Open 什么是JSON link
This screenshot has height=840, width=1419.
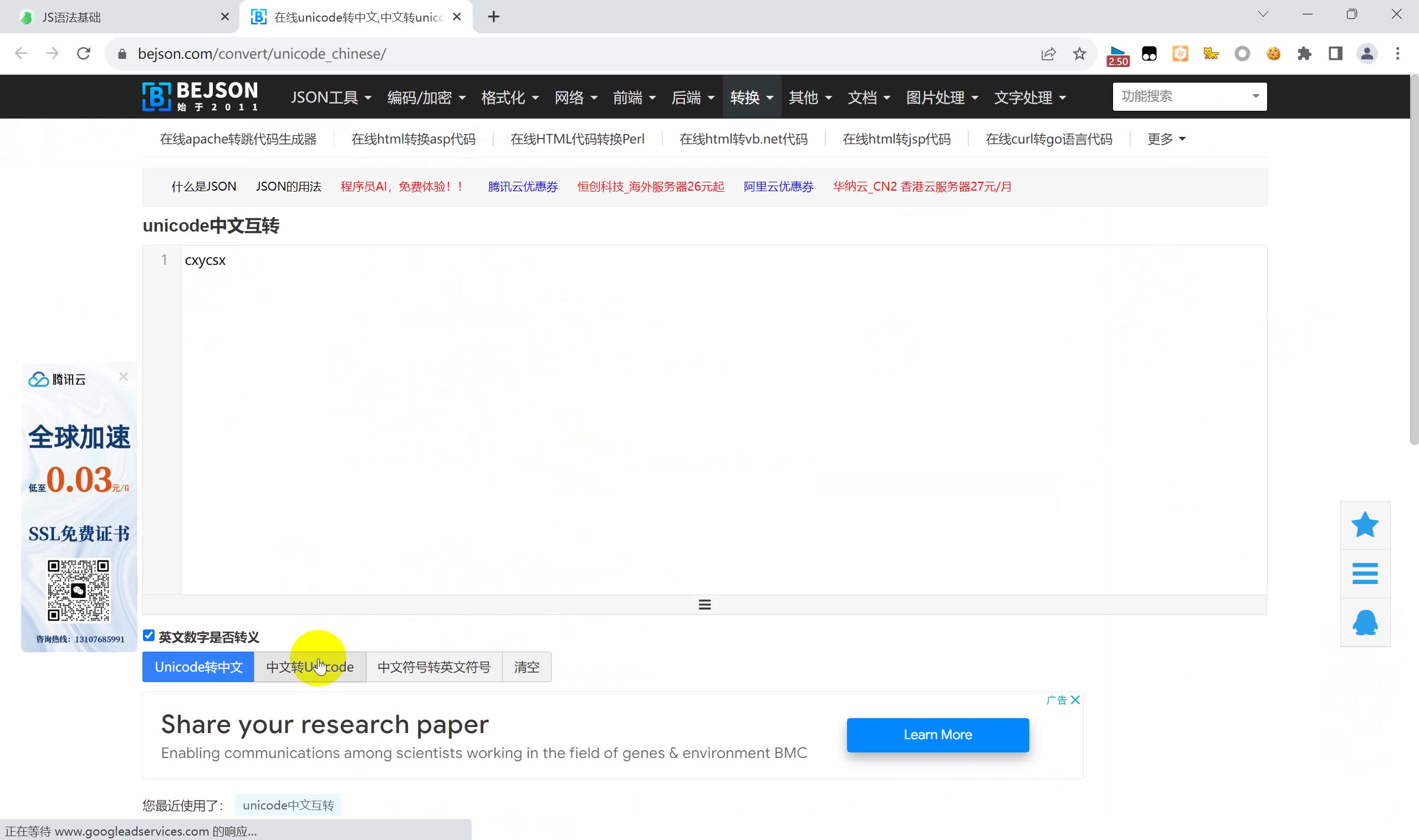(204, 187)
